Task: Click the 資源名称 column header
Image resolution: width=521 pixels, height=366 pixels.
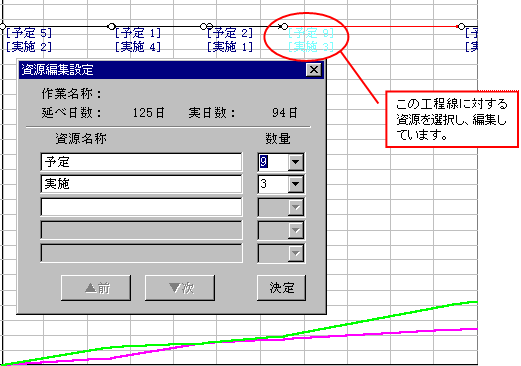Action: pos(81,138)
